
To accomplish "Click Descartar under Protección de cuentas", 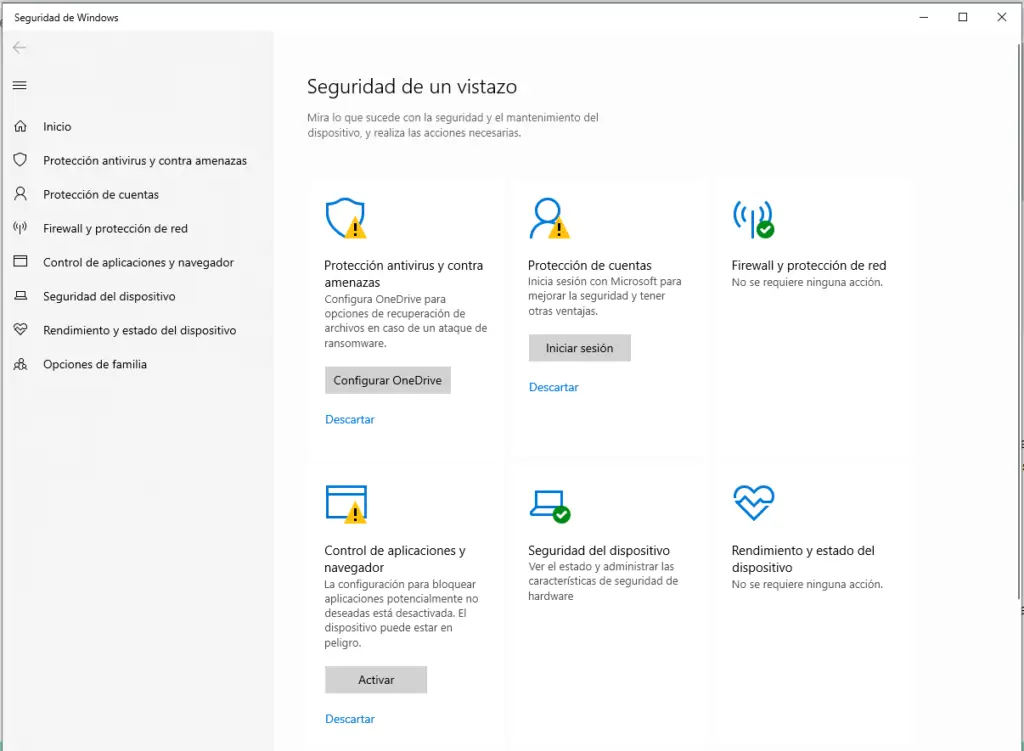I will tap(553, 387).
